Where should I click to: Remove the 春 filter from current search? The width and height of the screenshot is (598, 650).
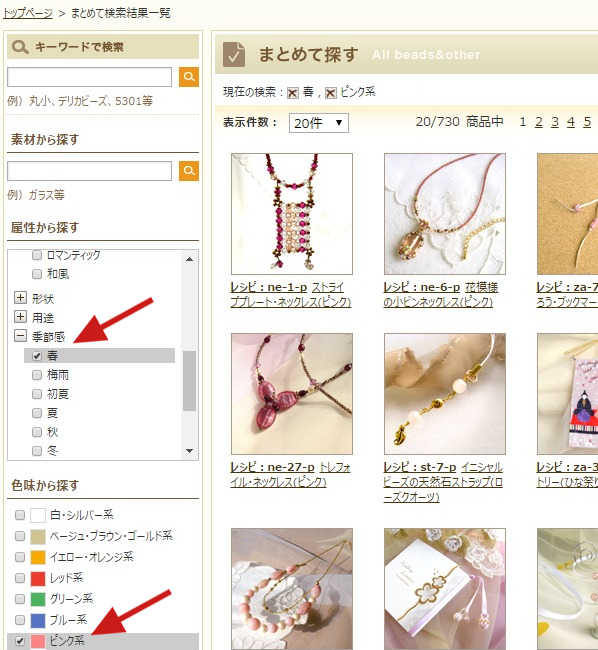tap(293, 93)
